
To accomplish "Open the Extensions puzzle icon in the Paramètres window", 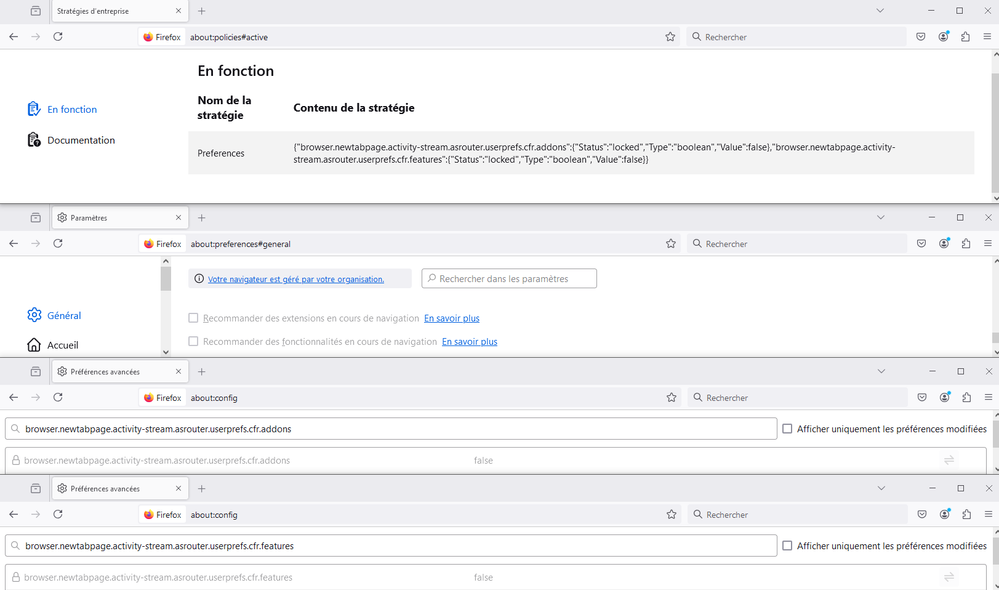I will (x=965, y=244).
